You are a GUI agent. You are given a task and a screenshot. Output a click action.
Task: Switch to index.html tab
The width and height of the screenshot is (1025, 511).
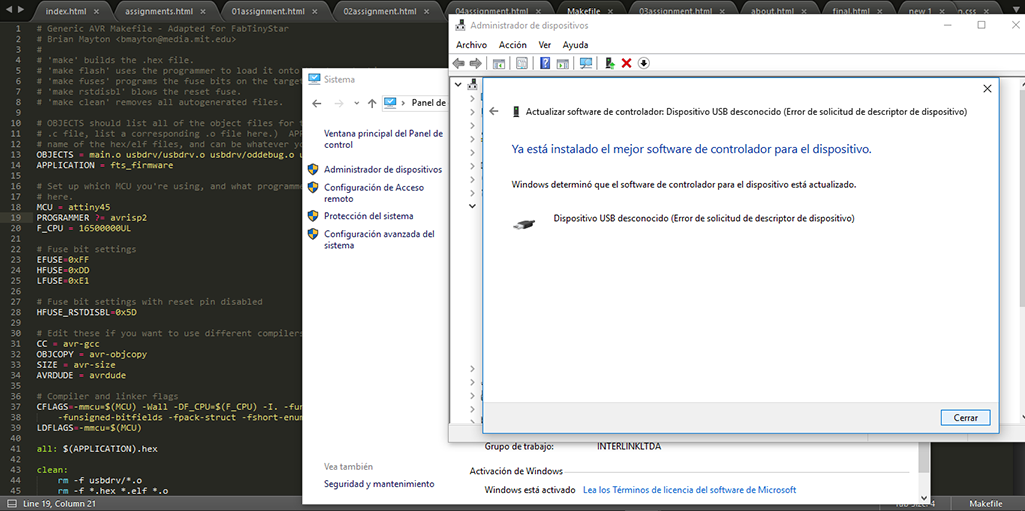[65, 11]
